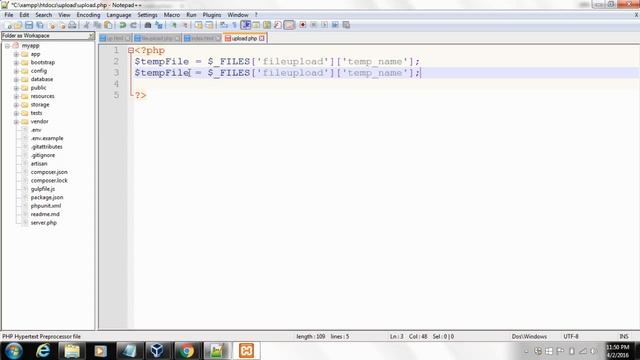Toggle synchronize vertical scrolling
The height and width of the screenshot is (360, 640).
click(198, 25)
